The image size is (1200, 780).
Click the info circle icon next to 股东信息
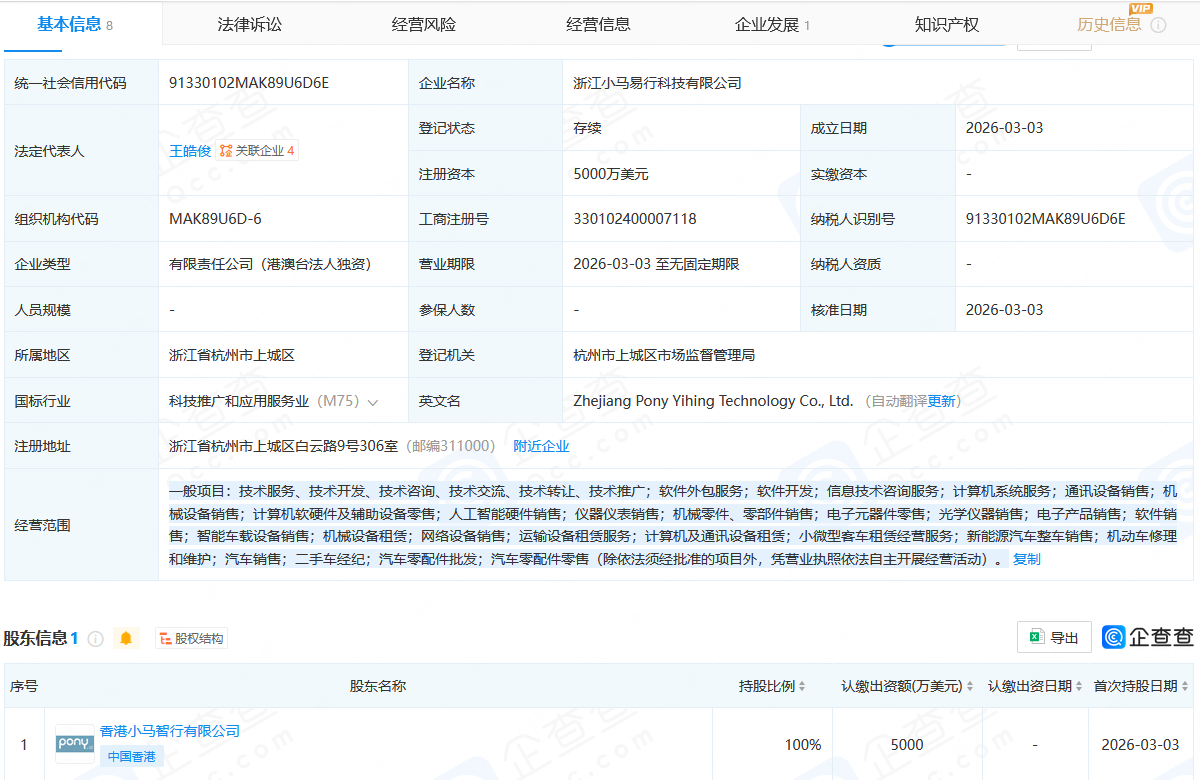(x=95, y=638)
